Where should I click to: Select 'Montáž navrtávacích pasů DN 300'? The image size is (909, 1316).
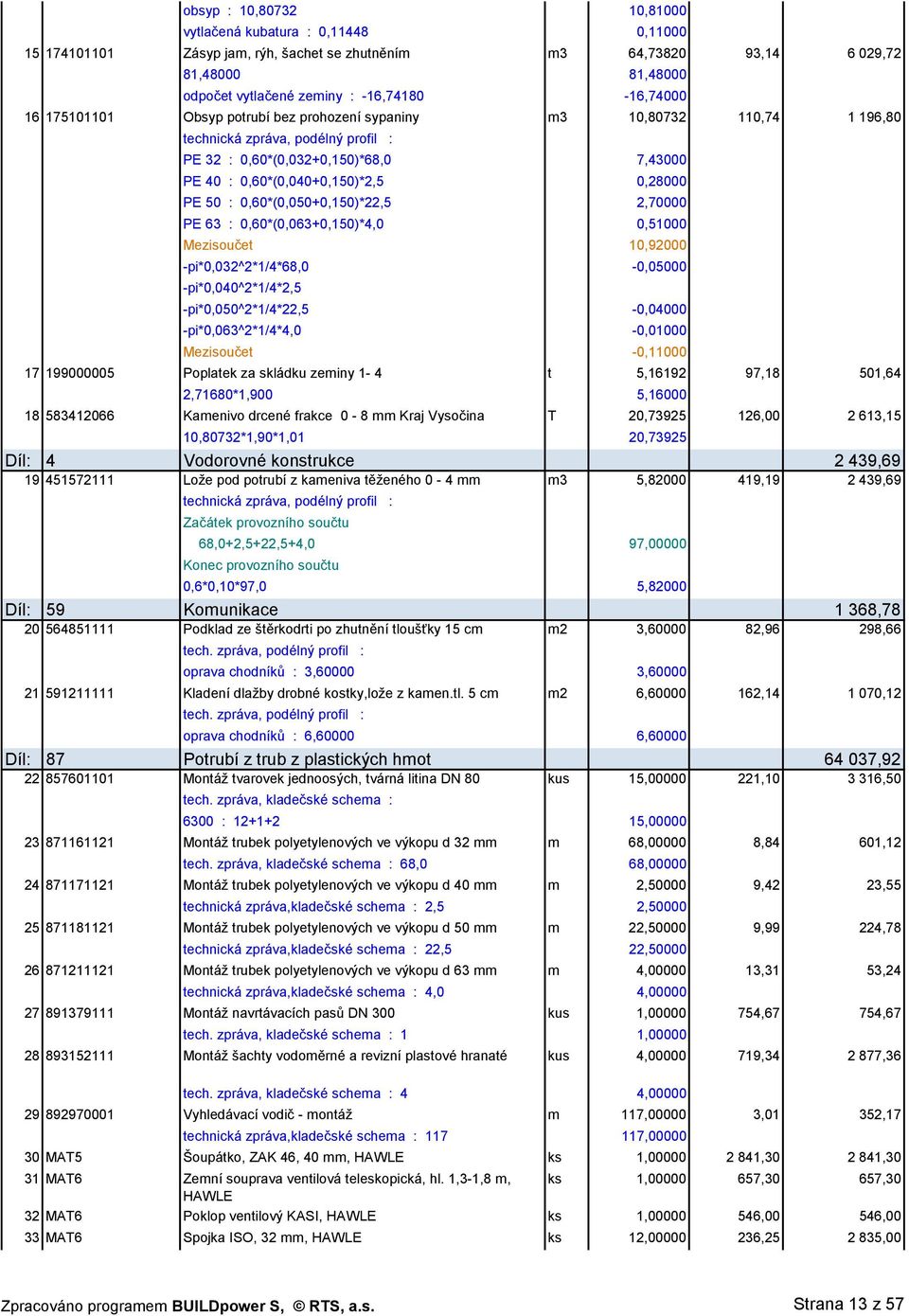coord(289,1013)
